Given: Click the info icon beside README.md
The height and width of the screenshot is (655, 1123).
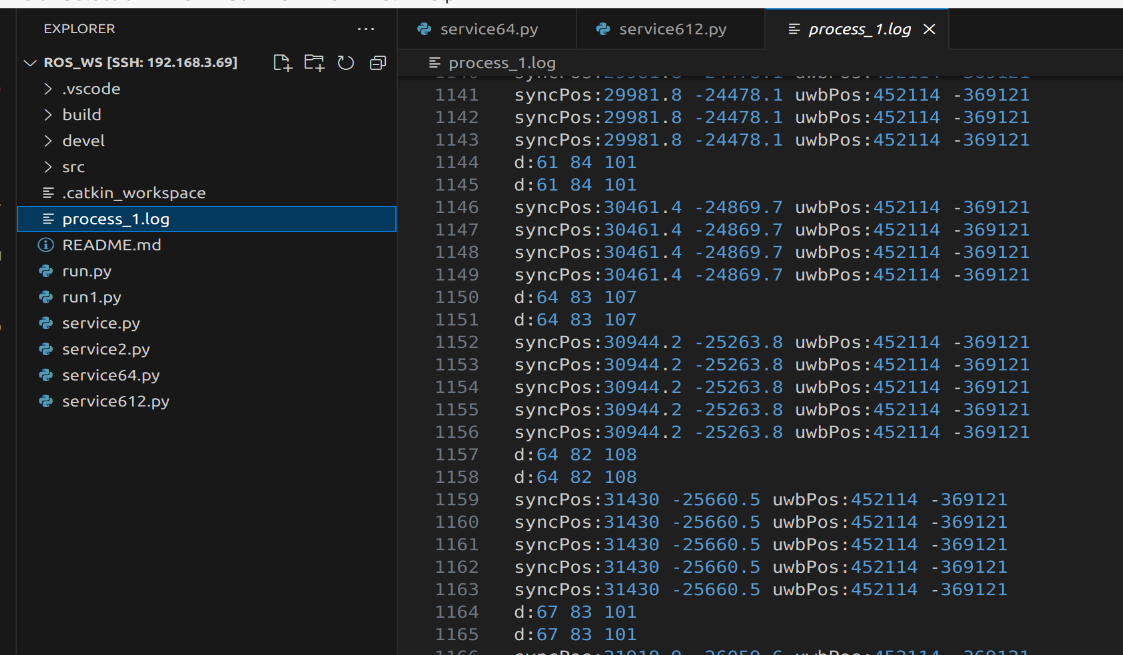Looking at the screenshot, I should click(45, 245).
